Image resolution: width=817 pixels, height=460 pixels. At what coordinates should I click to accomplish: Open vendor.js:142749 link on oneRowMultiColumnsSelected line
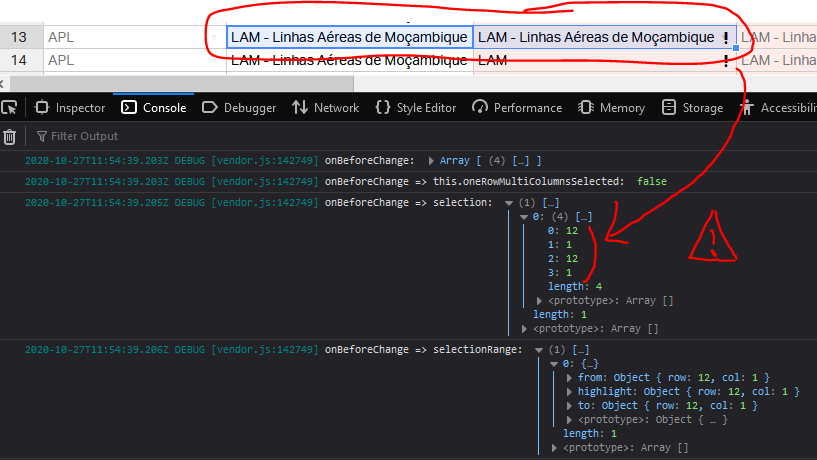pyautogui.click(x=265, y=182)
